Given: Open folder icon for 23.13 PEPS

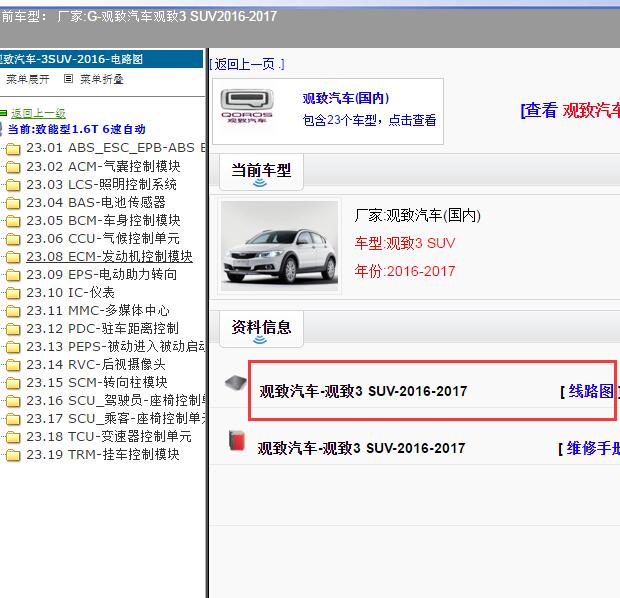Looking at the screenshot, I should [13, 348].
